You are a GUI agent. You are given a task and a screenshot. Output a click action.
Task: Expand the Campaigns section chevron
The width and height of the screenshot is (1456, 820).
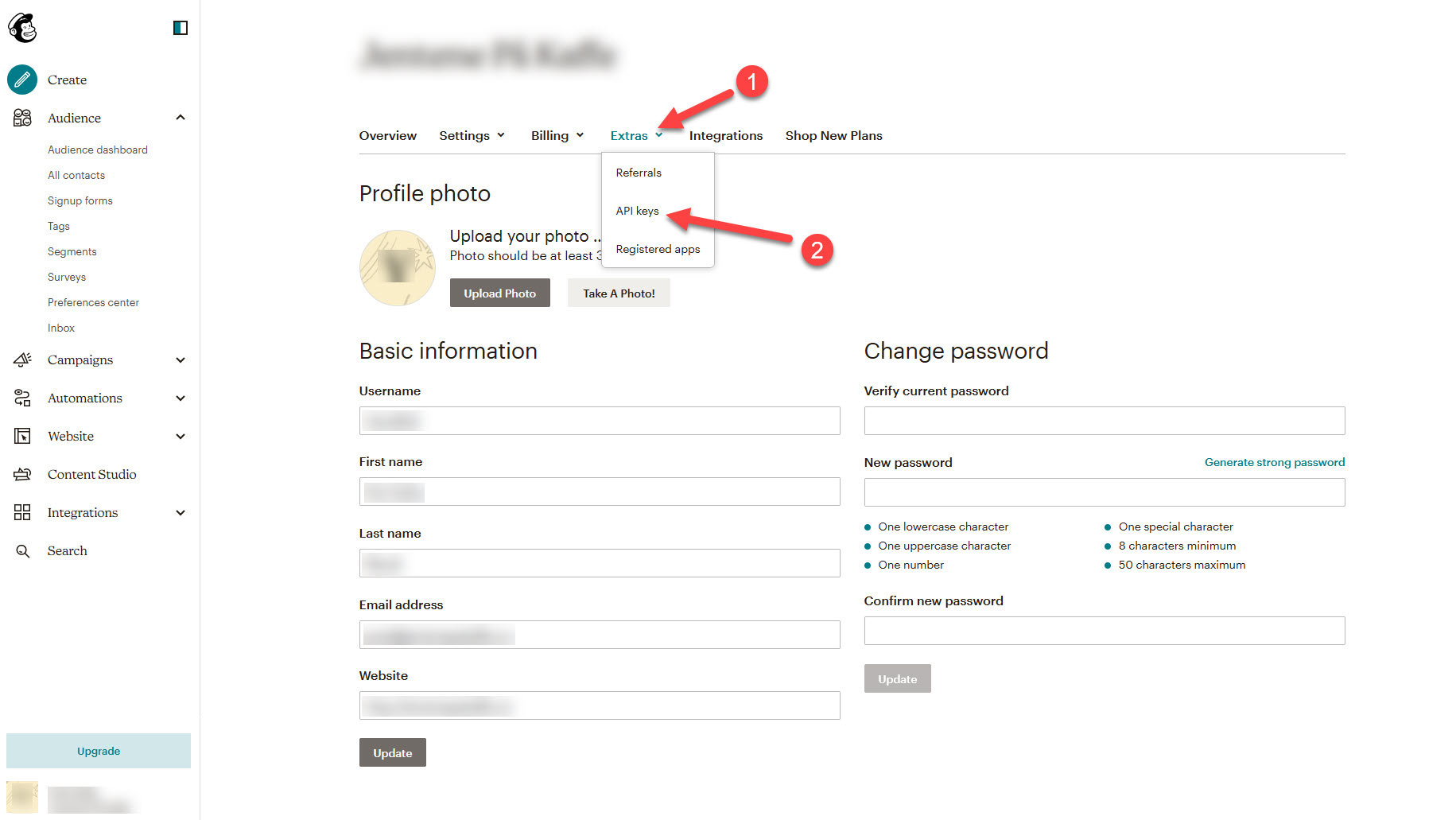(x=181, y=359)
